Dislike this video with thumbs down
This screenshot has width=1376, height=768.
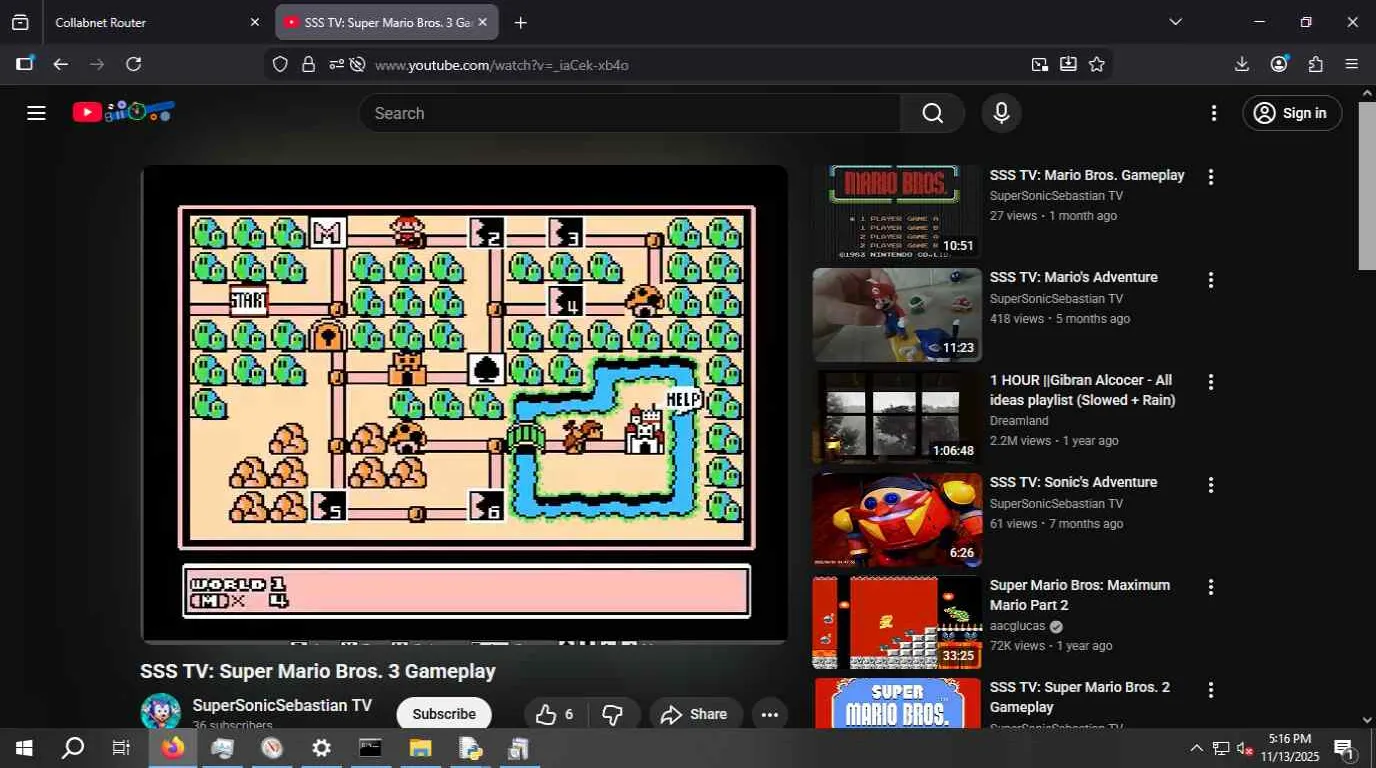614,714
